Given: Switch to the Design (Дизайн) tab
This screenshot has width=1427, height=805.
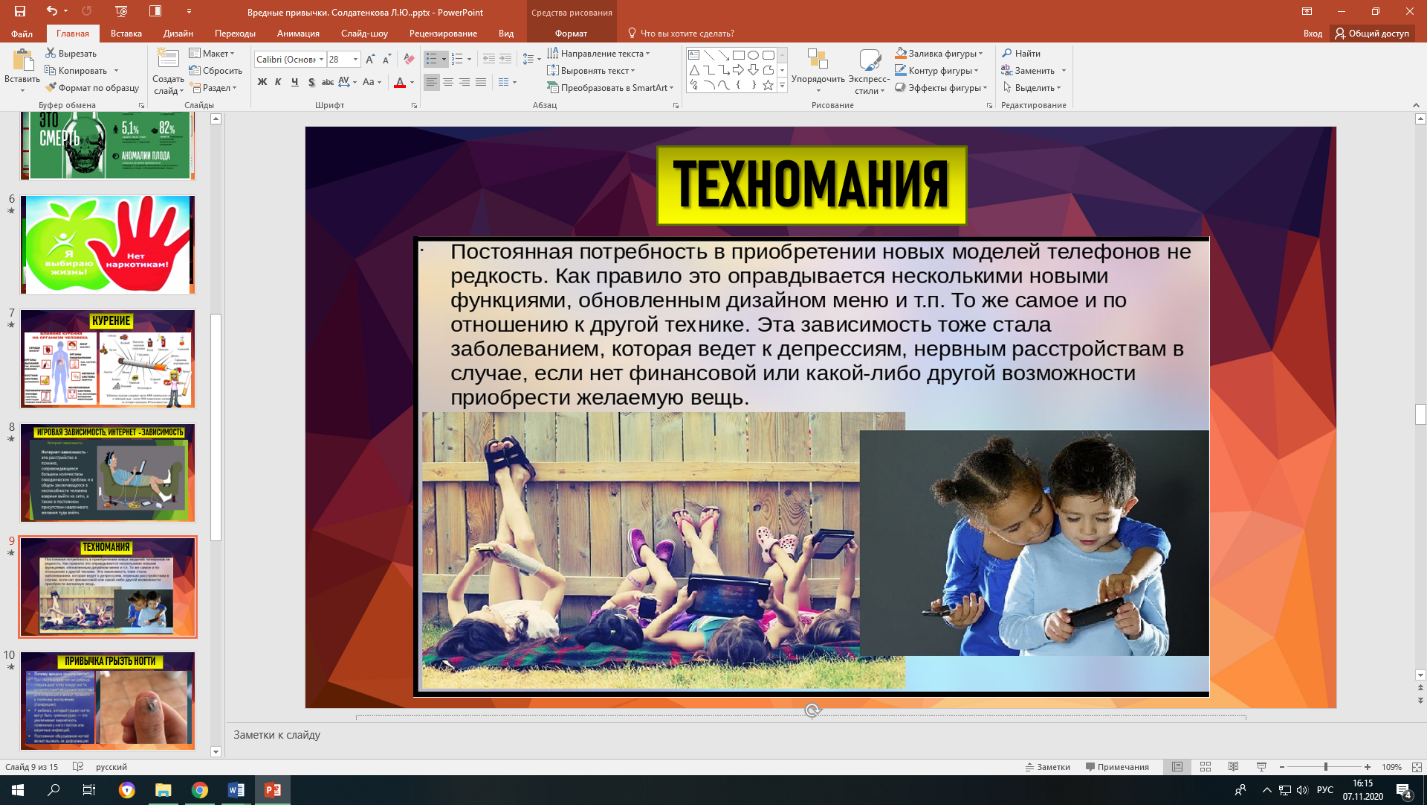Looking at the screenshot, I should click(178, 33).
